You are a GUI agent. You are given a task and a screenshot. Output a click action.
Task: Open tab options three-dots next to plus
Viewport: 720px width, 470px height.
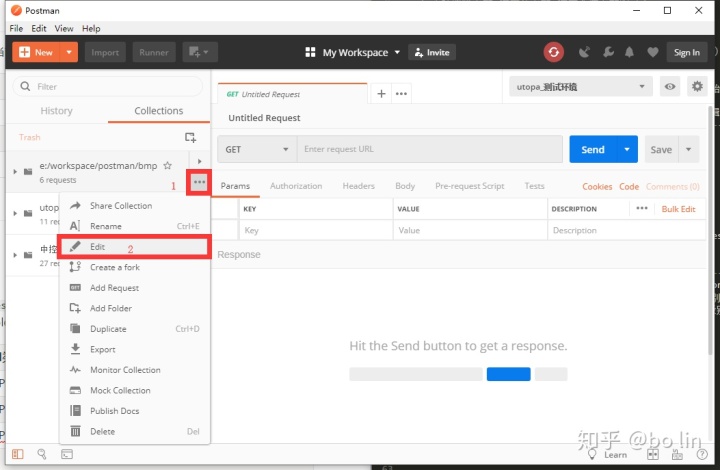point(401,94)
